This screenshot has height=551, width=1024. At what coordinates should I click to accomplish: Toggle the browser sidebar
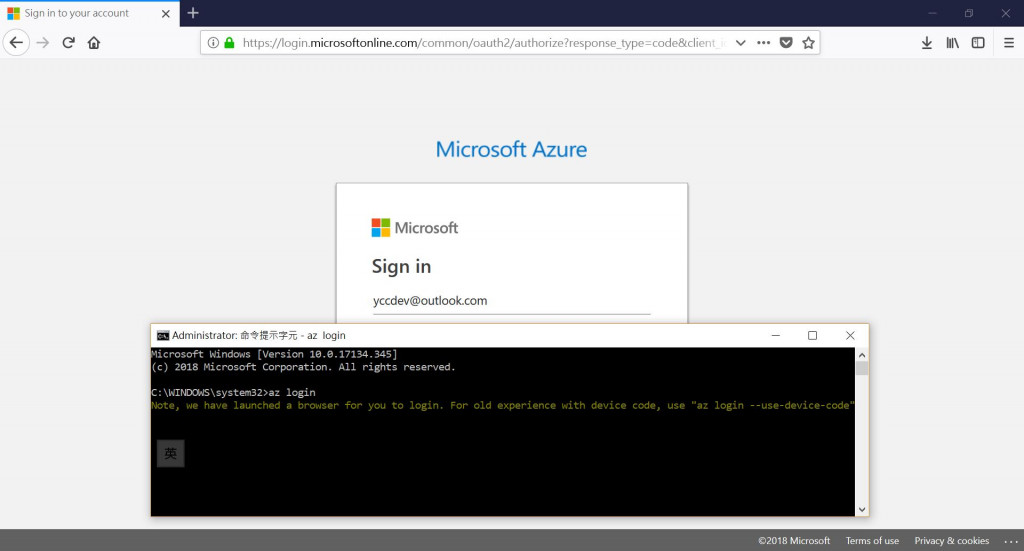tap(978, 43)
